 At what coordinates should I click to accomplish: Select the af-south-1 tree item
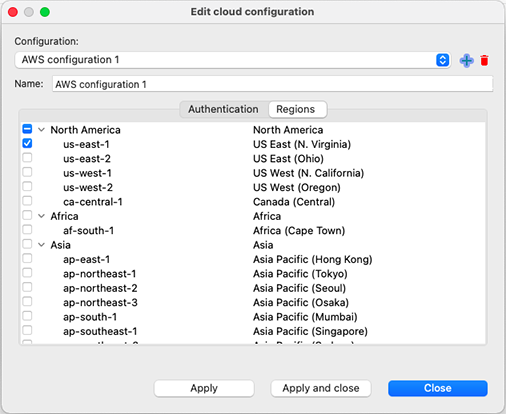pyautogui.click(x=89, y=230)
